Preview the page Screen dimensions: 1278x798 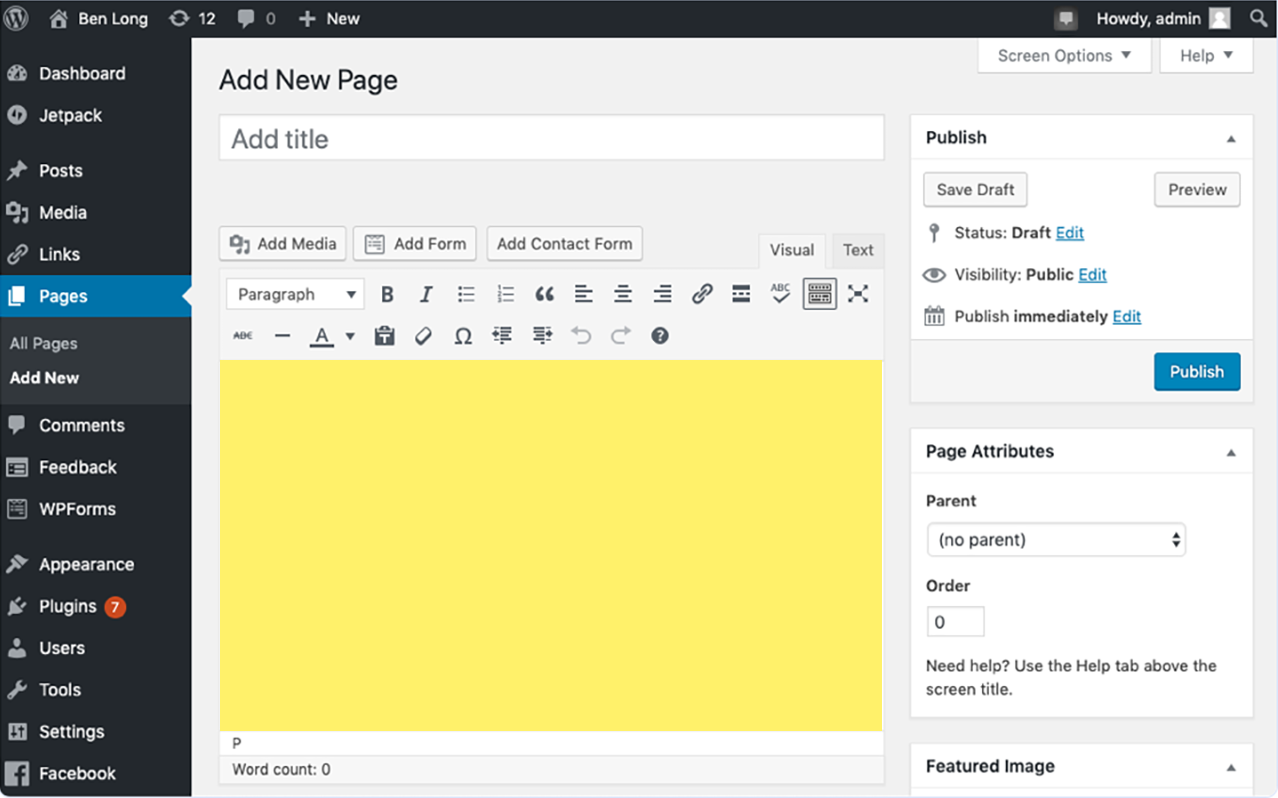point(1197,190)
